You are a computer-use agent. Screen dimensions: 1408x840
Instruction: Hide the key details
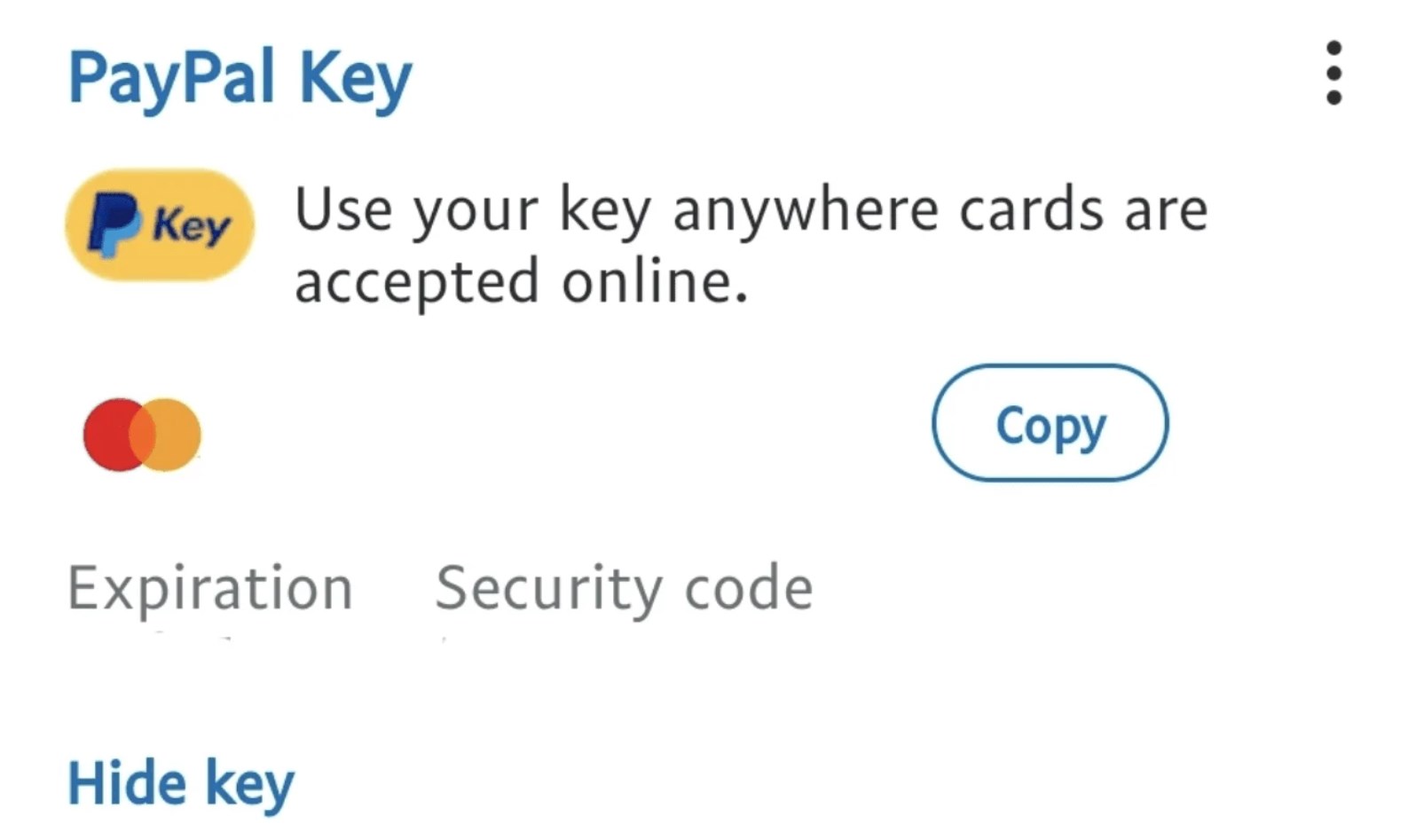coord(180,783)
